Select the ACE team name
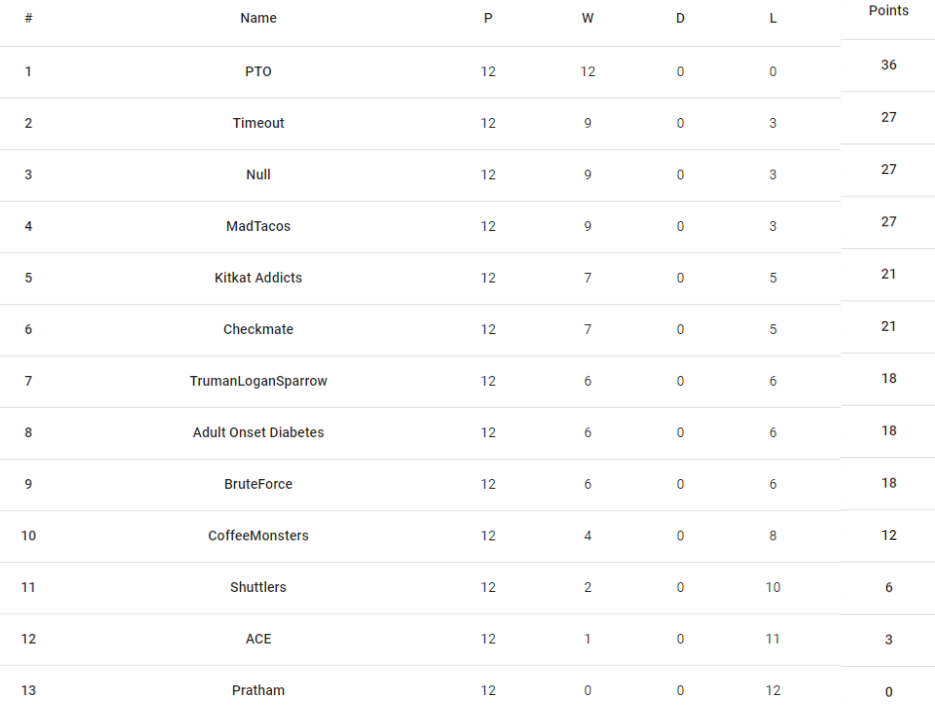This screenshot has width=935, height=714. (x=258, y=639)
